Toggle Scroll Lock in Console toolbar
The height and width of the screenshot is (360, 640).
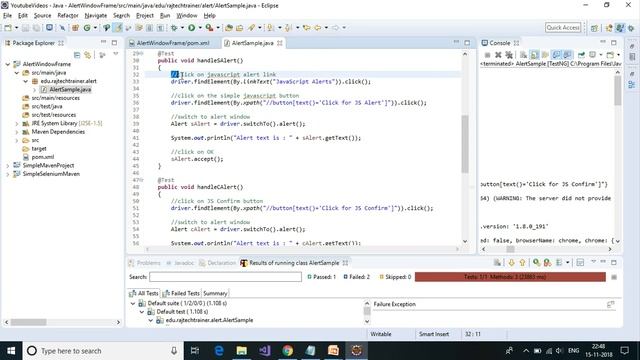(534, 55)
